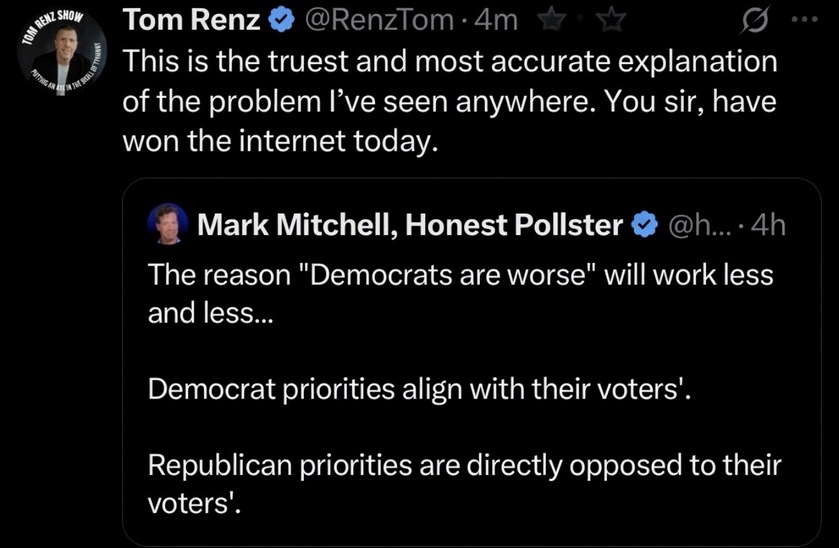Click the 4h quoted post timestamp
The image size is (839, 548).
(x=768, y=225)
